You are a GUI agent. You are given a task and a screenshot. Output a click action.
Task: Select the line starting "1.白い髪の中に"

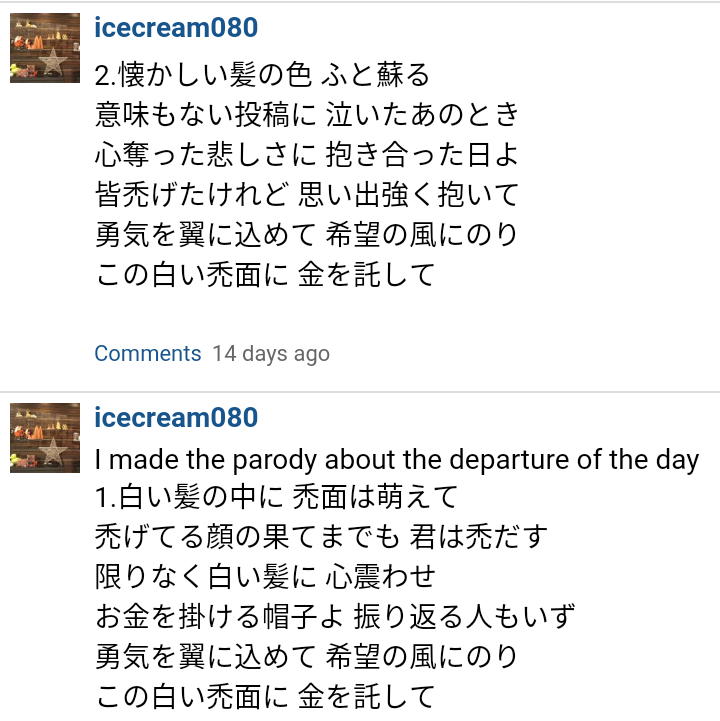(276, 497)
